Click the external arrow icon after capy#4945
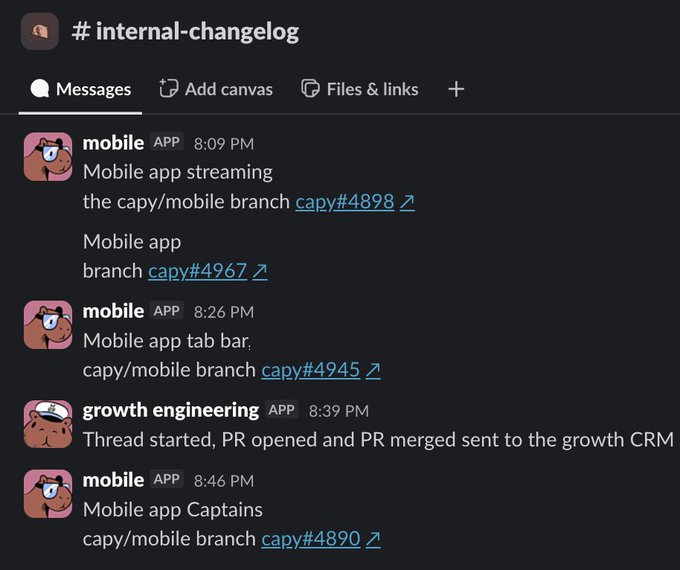The height and width of the screenshot is (570, 680). (x=373, y=370)
